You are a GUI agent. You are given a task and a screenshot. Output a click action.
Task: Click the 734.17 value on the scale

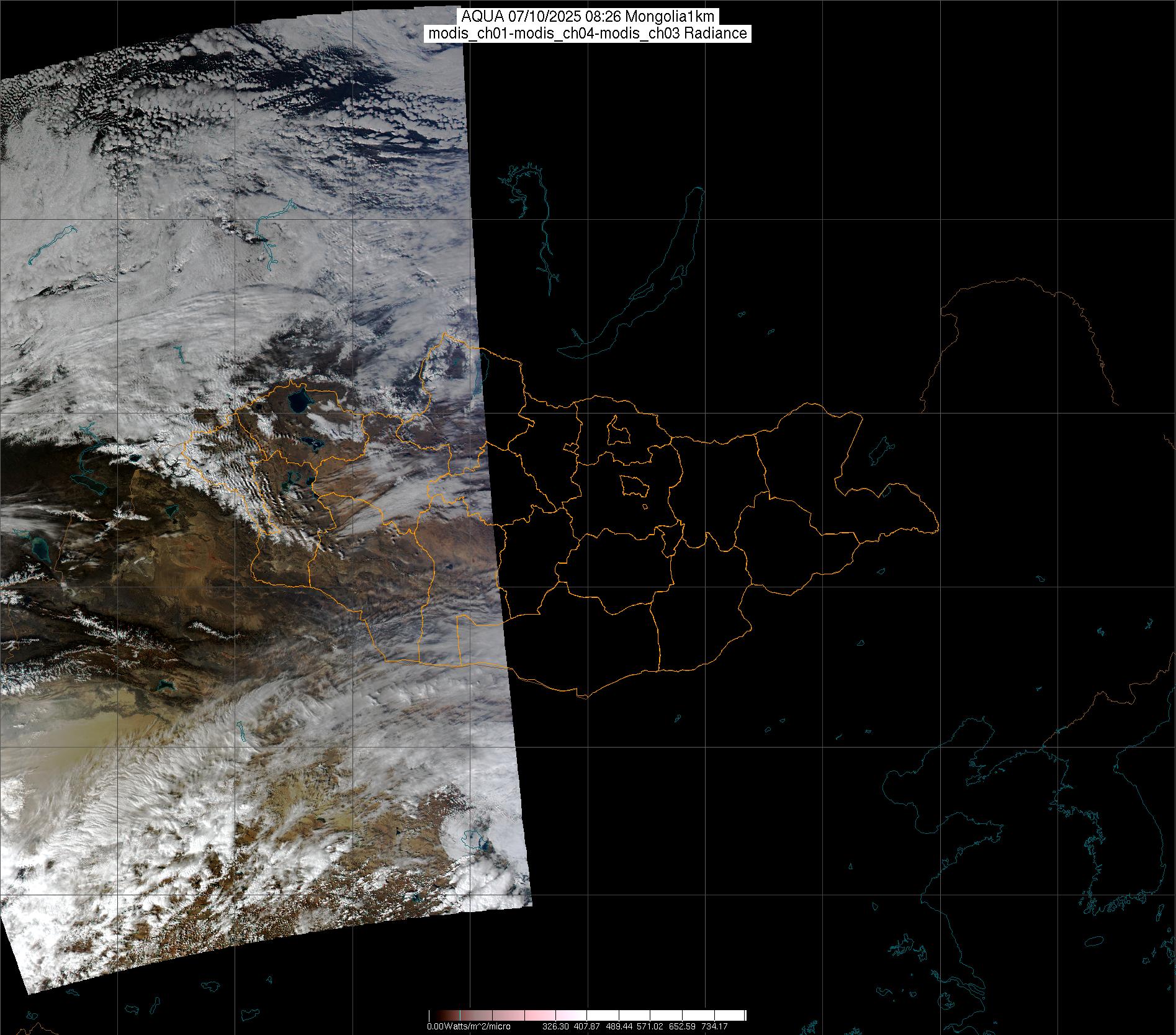(x=714, y=1026)
